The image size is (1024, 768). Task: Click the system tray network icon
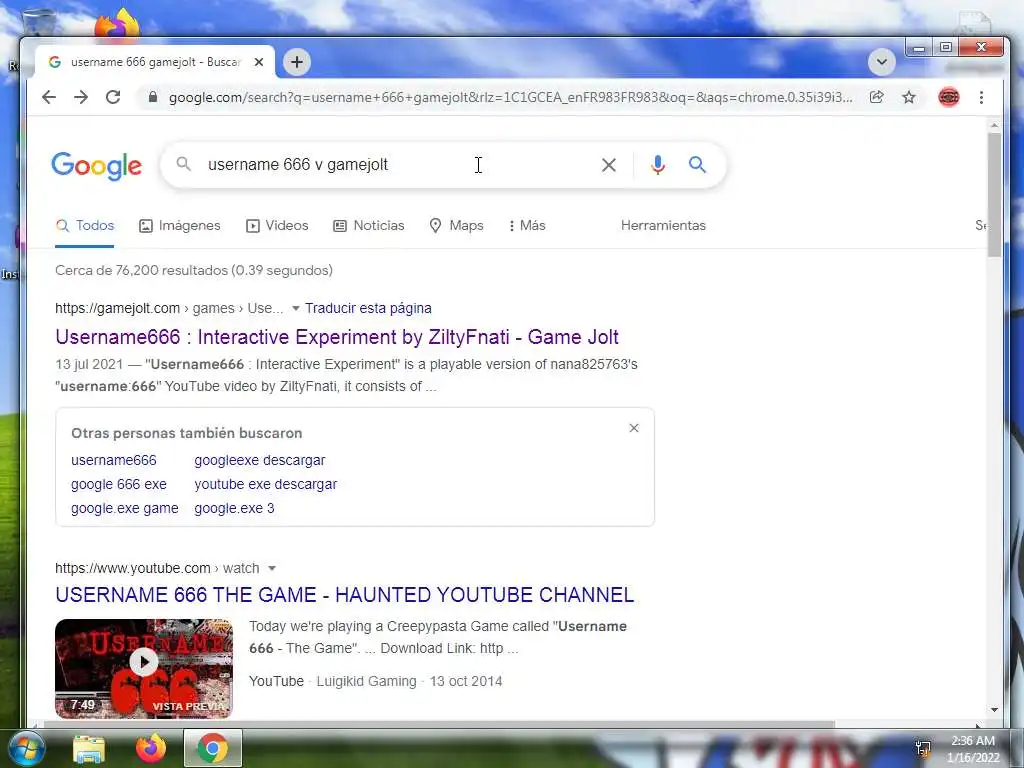923,749
